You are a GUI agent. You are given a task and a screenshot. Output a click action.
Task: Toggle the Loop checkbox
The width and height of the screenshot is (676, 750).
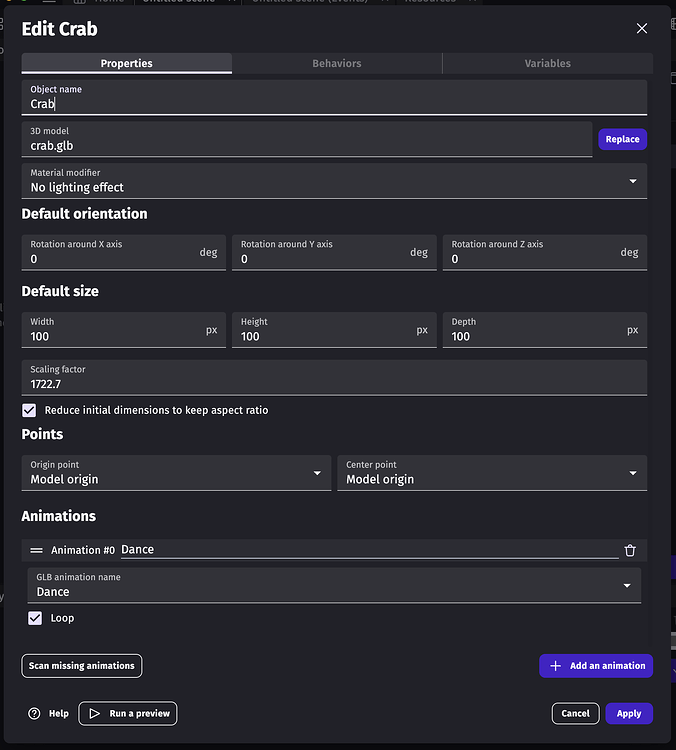pyautogui.click(x=35, y=618)
